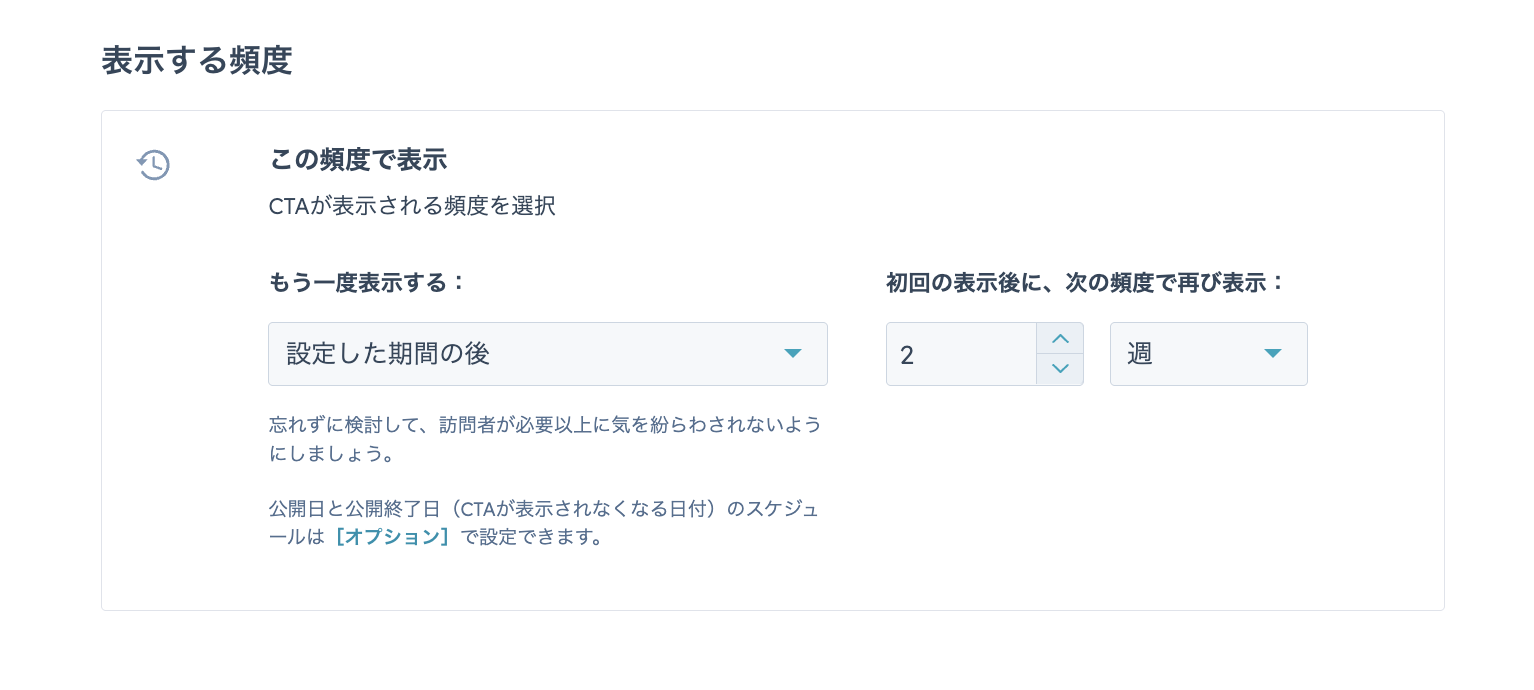Click the 初回の表示後に、次の頻度で再び表示： label

(x=1086, y=283)
